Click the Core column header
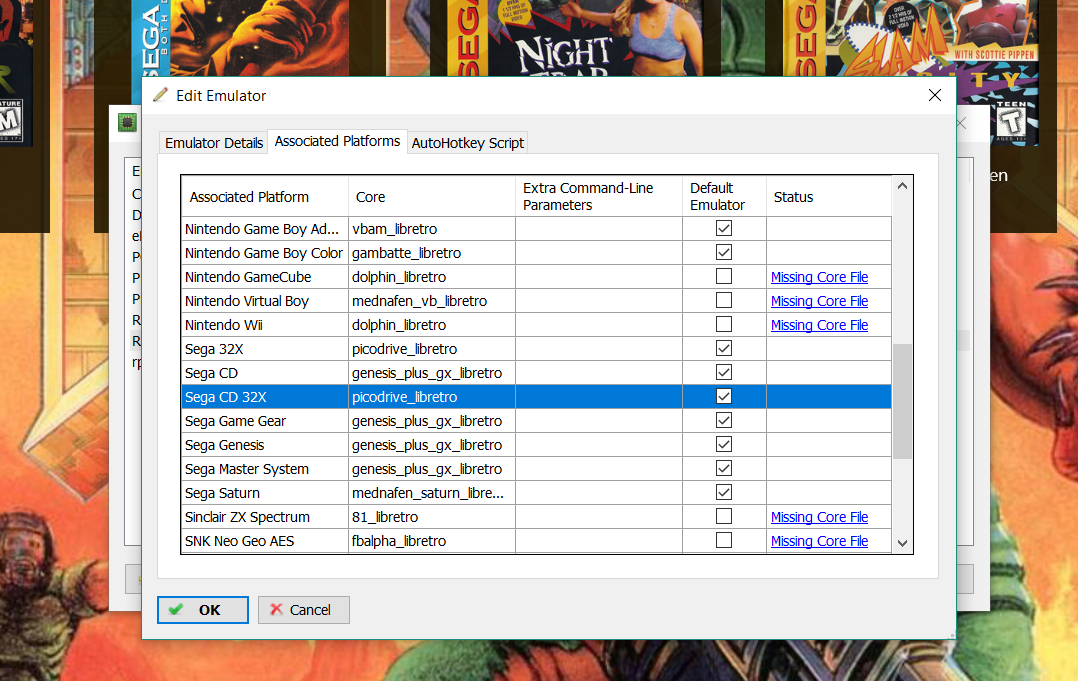 (432, 197)
